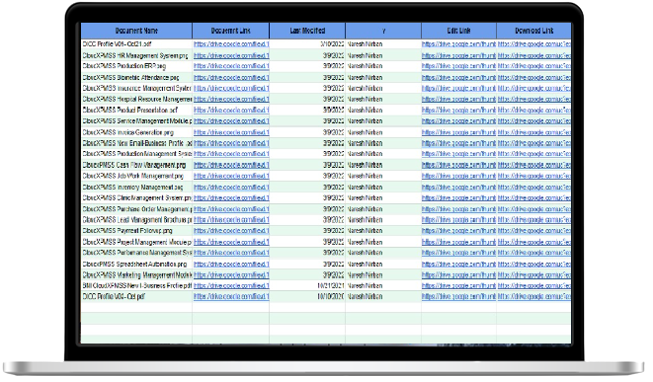Select the Invoice Generation png name cell
Viewport: 653px width, 382px height.
[x=137, y=132]
